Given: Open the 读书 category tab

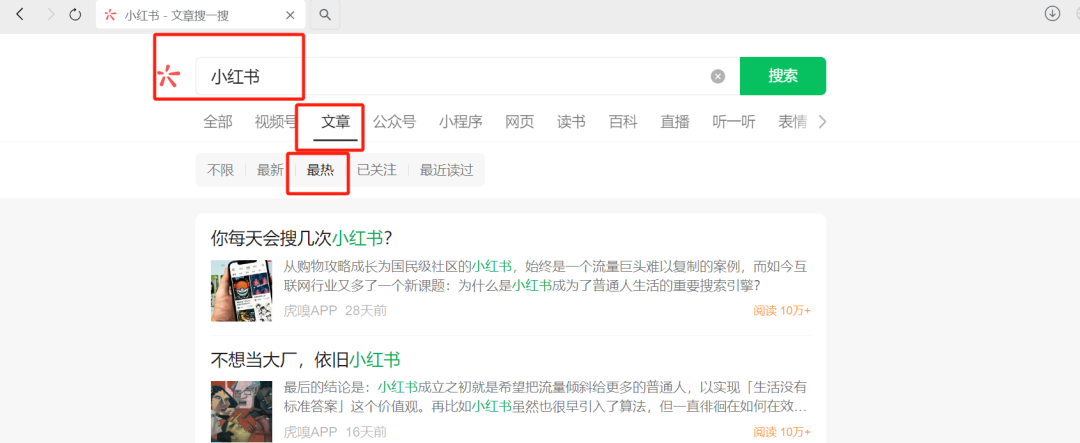Looking at the screenshot, I should click(x=571, y=122).
